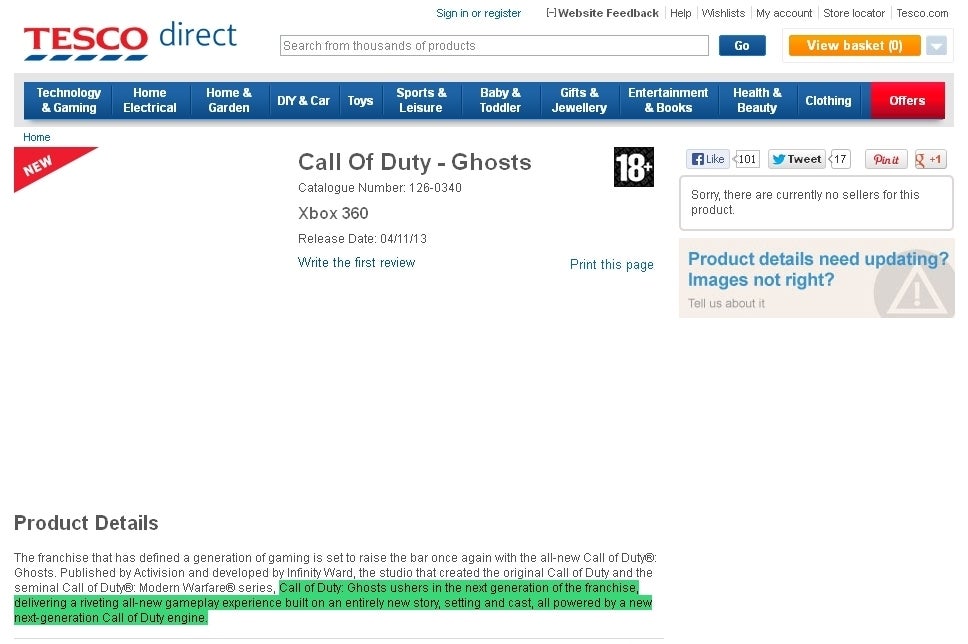Viewport: 968px width, 644px height.
Task: Click the 18+ age rating badge
Action: click(x=633, y=167)
